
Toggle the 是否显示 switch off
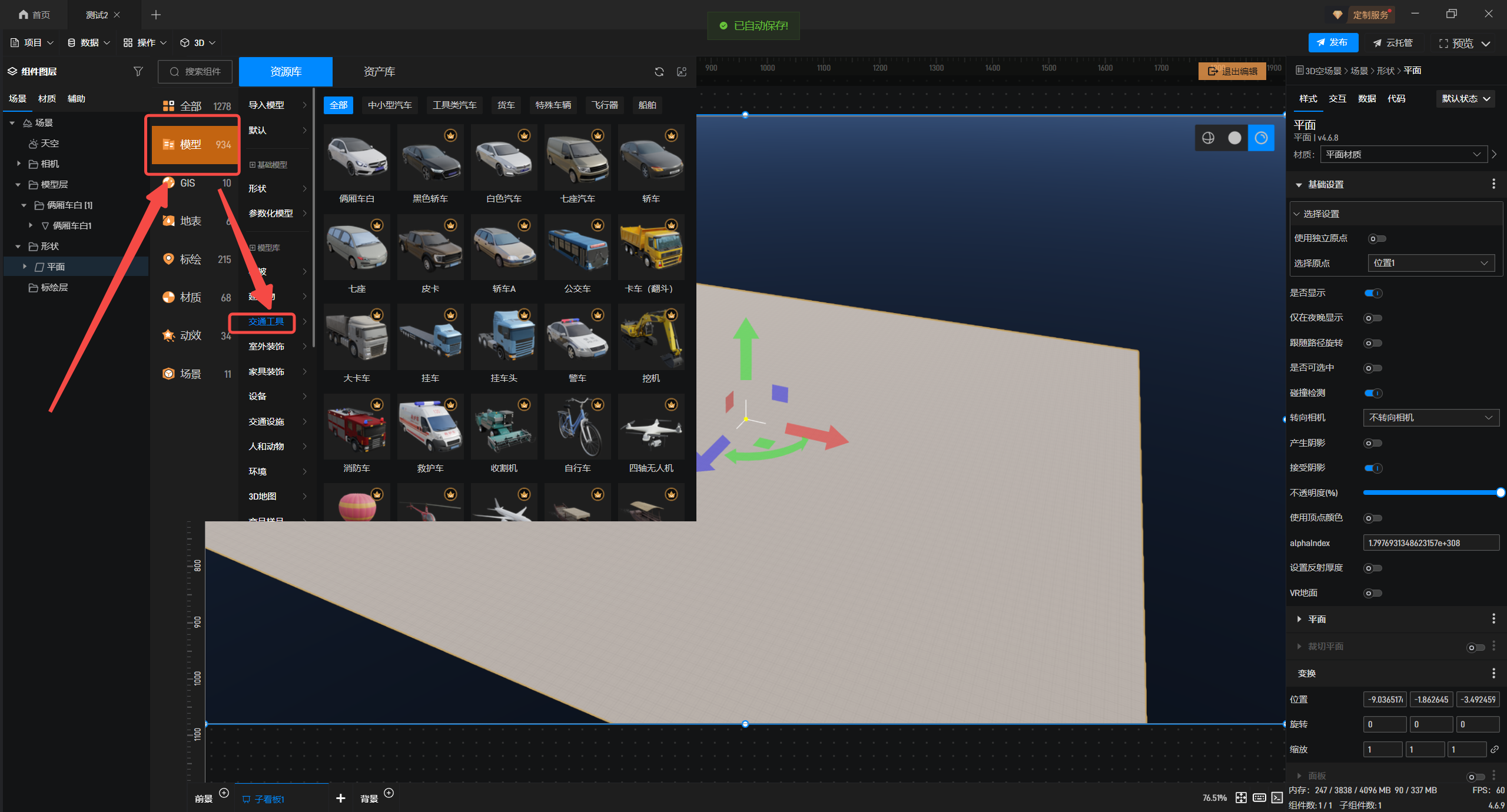(x=1373, y=293)
